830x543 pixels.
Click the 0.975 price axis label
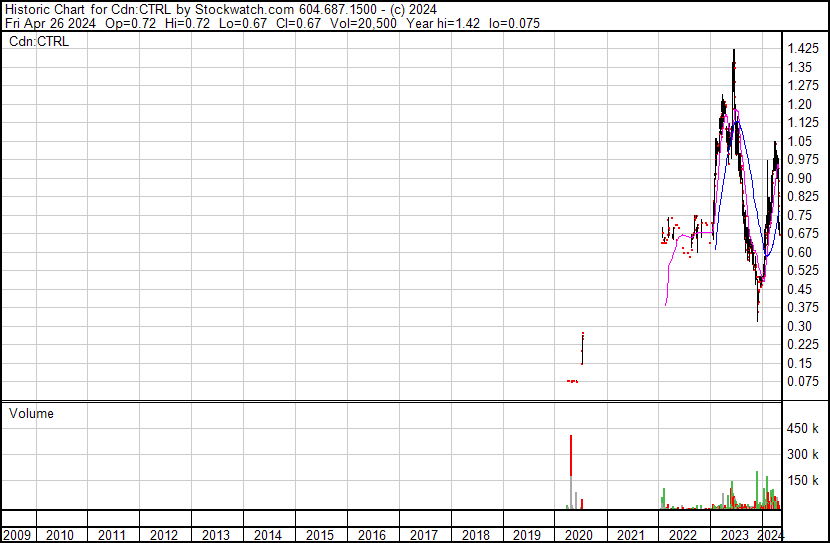[803, 160]
